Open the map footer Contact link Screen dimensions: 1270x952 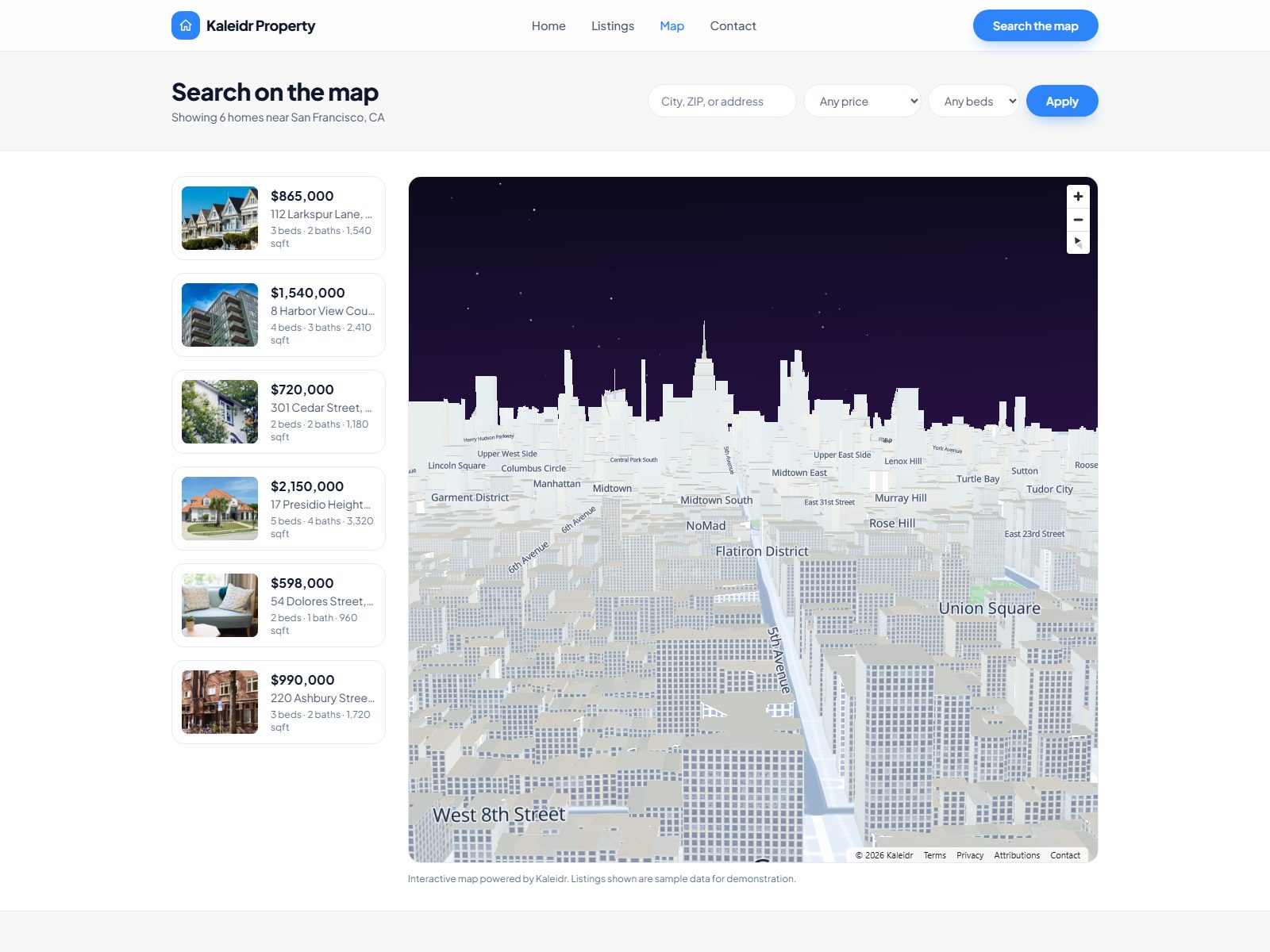point(1065,855)
